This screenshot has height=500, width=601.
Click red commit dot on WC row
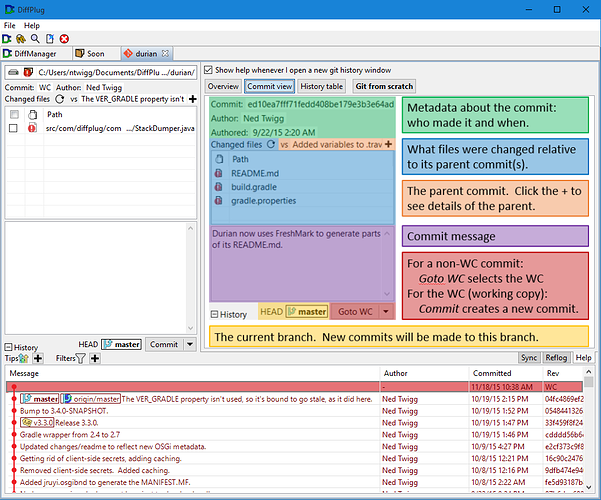[x=14, y=387]
